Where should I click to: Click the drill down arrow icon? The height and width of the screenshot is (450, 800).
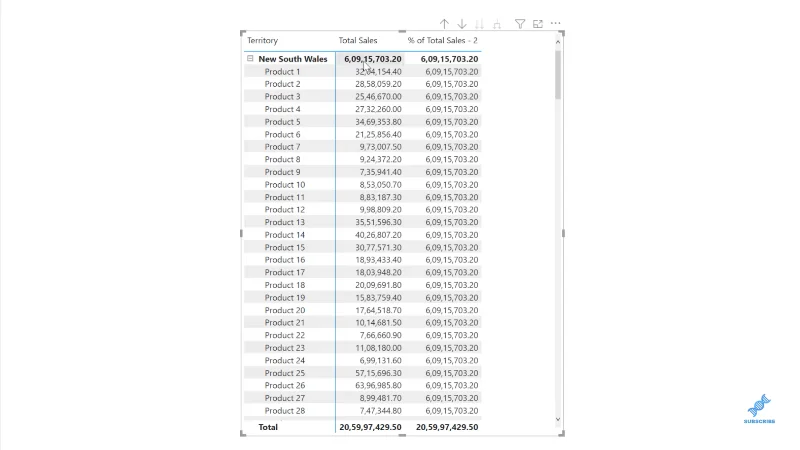coord(462,24)
